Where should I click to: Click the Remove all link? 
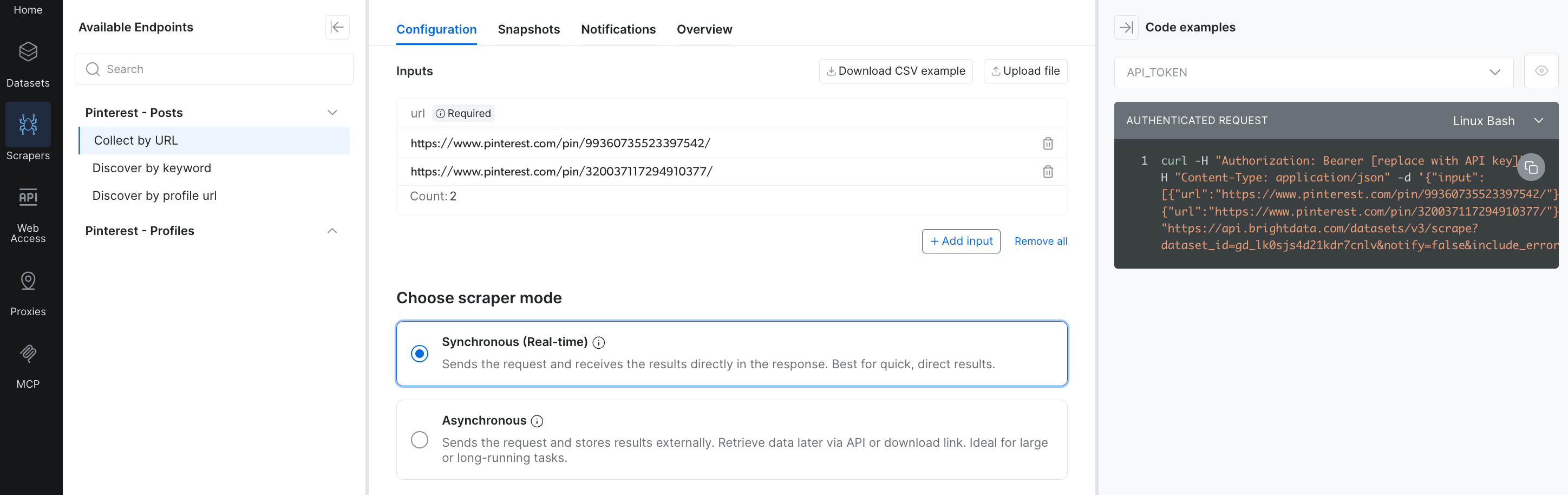point(1040,241)
